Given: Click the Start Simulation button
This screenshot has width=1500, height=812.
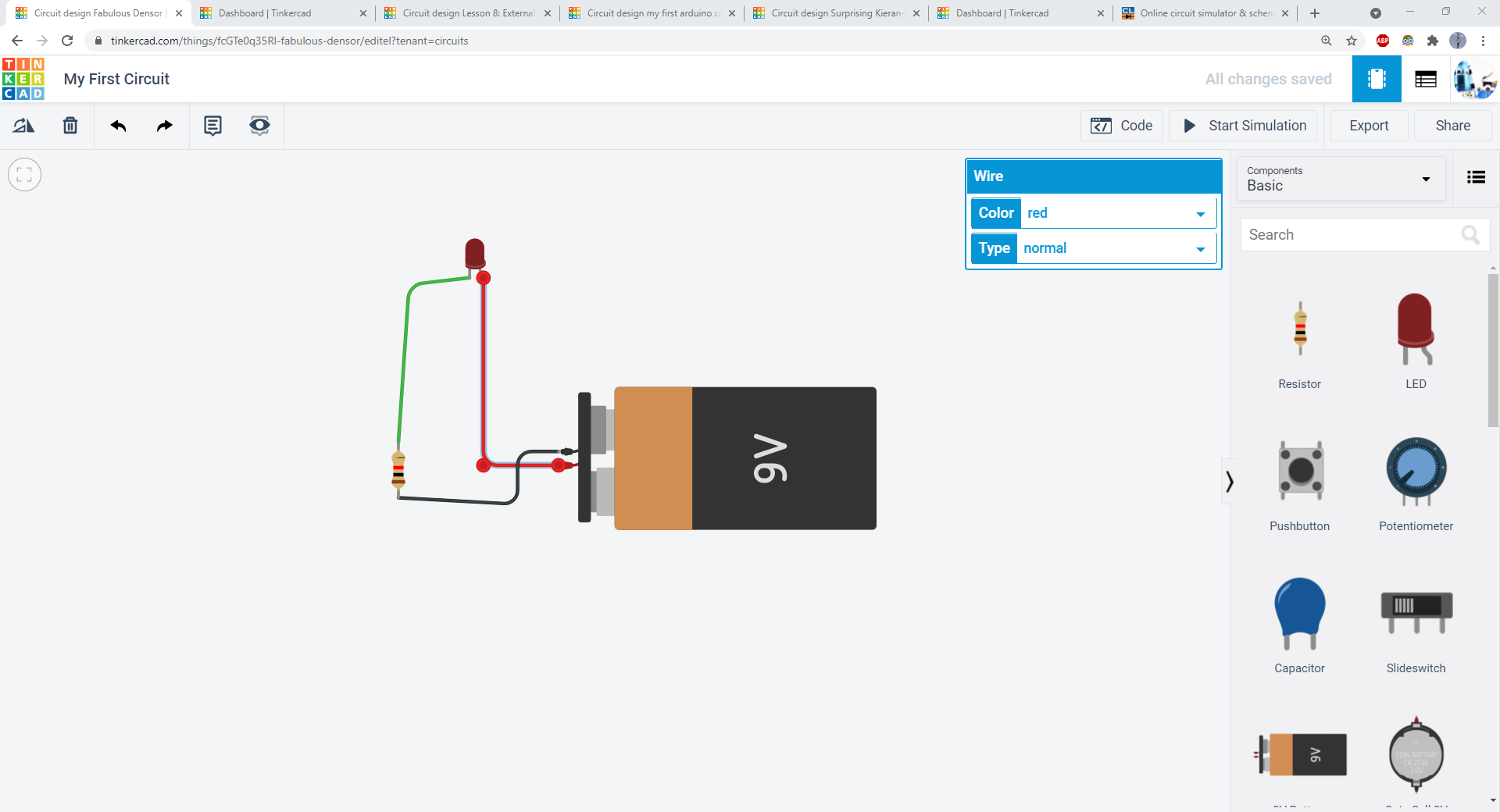Looking at the screenshot, I should tap(1242, 125).
